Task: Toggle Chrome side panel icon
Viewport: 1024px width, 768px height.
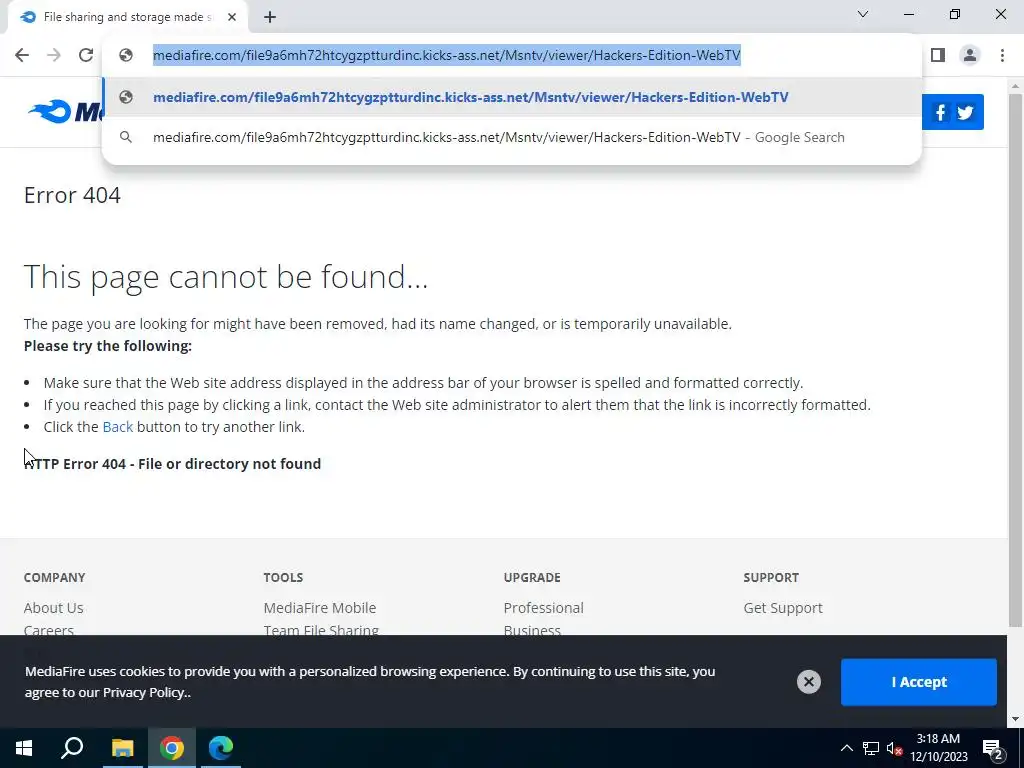Action: (x=938, y=56)
